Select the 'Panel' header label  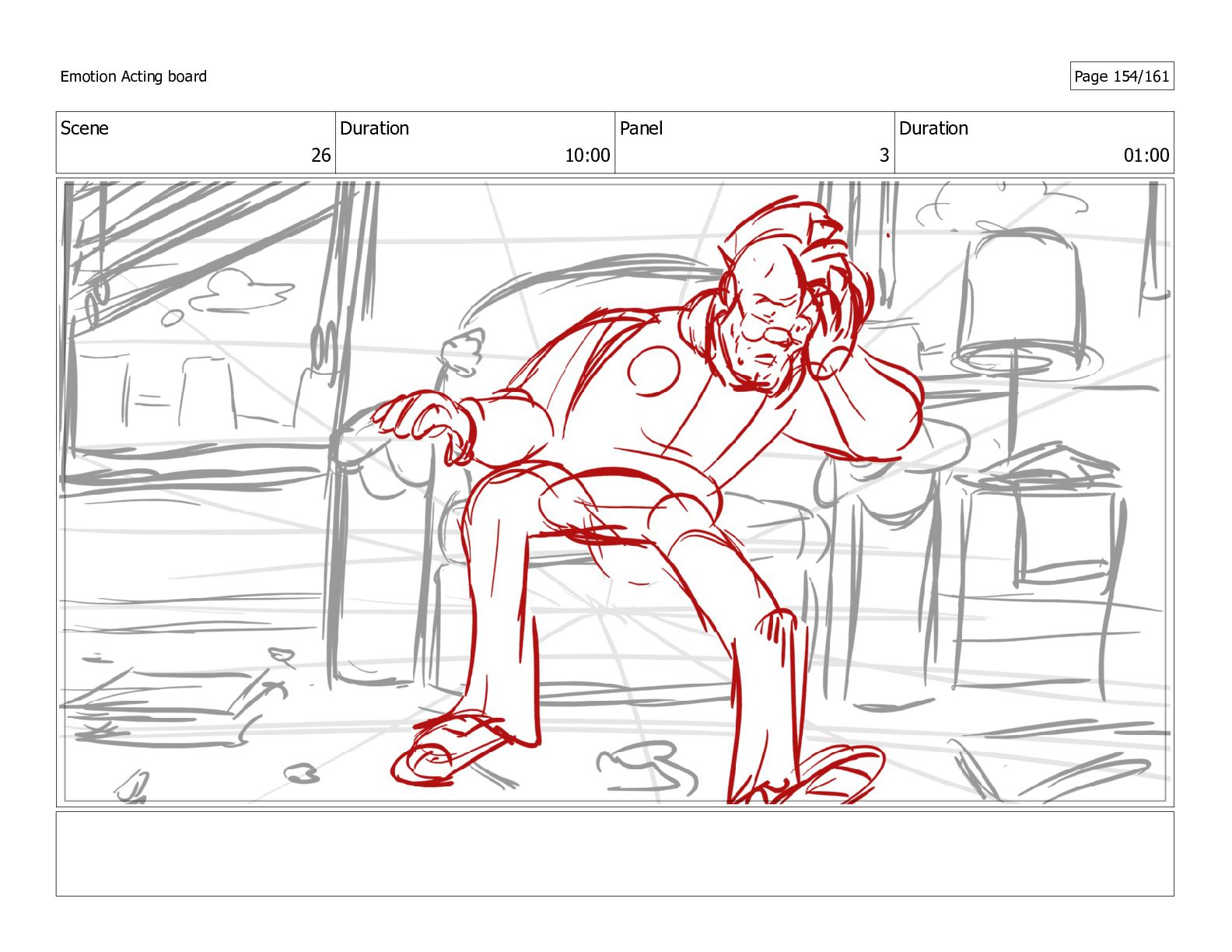coord(641,128)
